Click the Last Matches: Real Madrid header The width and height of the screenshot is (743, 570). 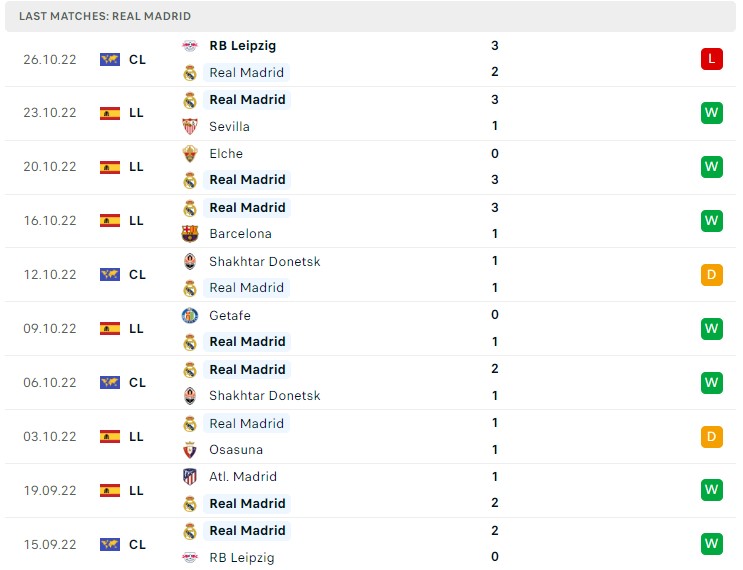(x=105, y=17)
